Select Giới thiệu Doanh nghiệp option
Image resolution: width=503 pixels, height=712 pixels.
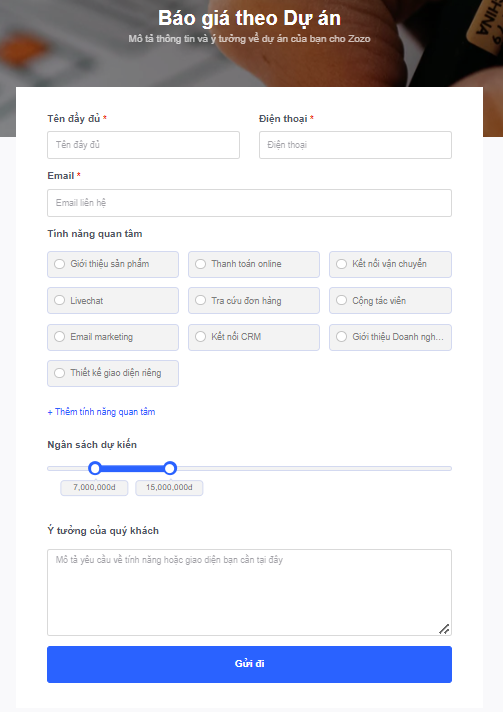coord(390,337)
